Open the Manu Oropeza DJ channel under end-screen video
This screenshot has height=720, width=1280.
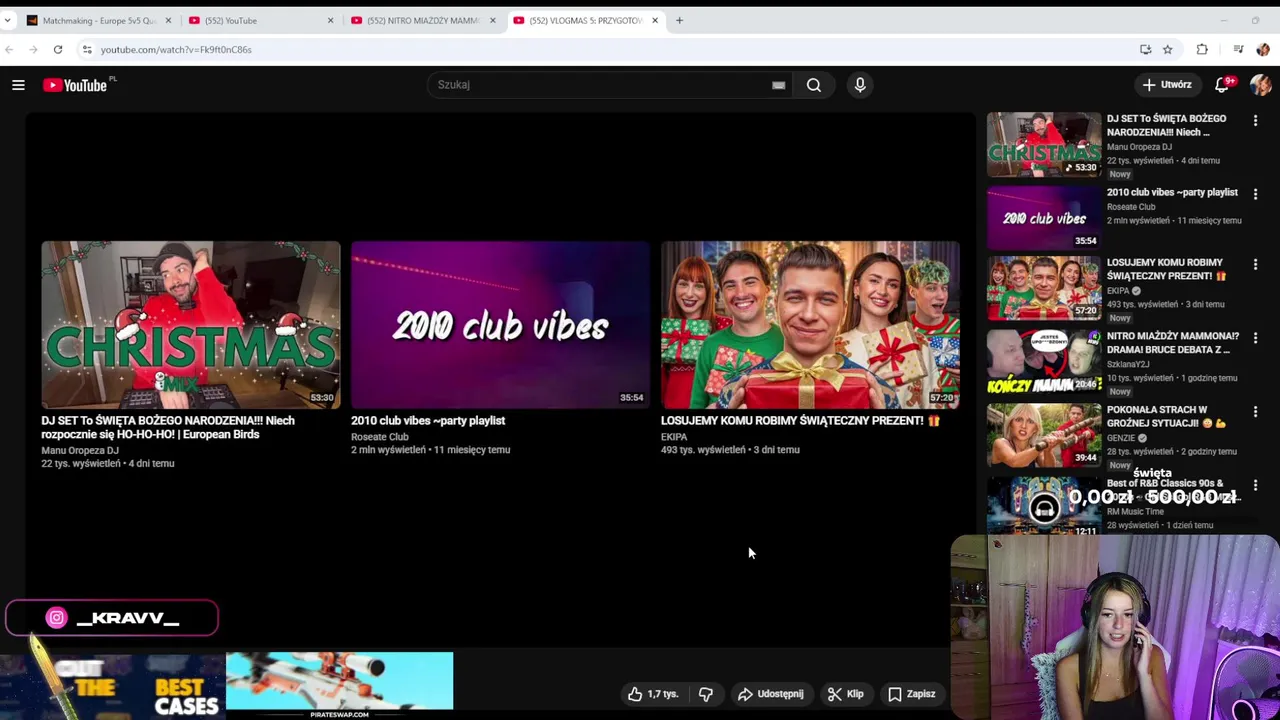(80, 451)
